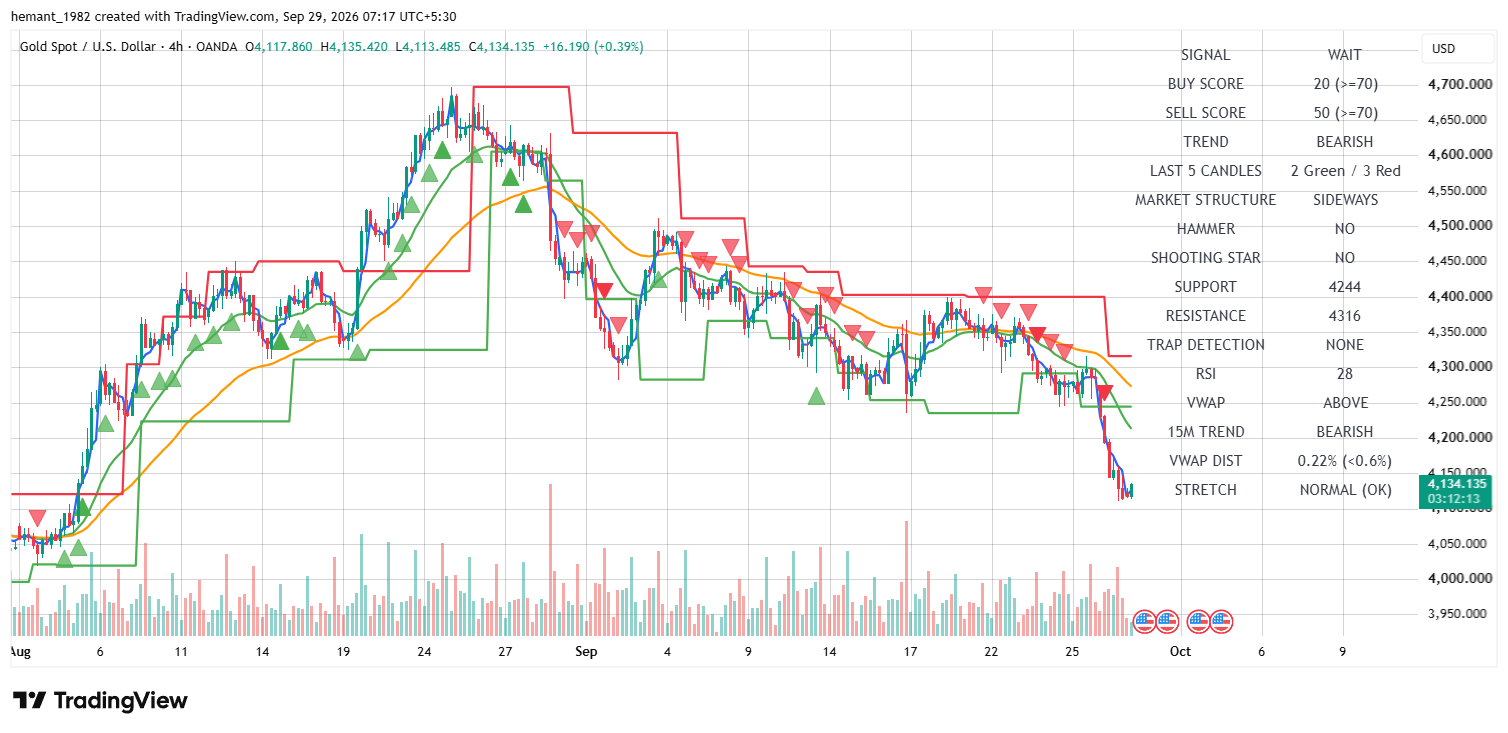The image size is (1508, 733).
Task: Click the 4,700.000 price axis label
Action: click(x=1461, y=85)
